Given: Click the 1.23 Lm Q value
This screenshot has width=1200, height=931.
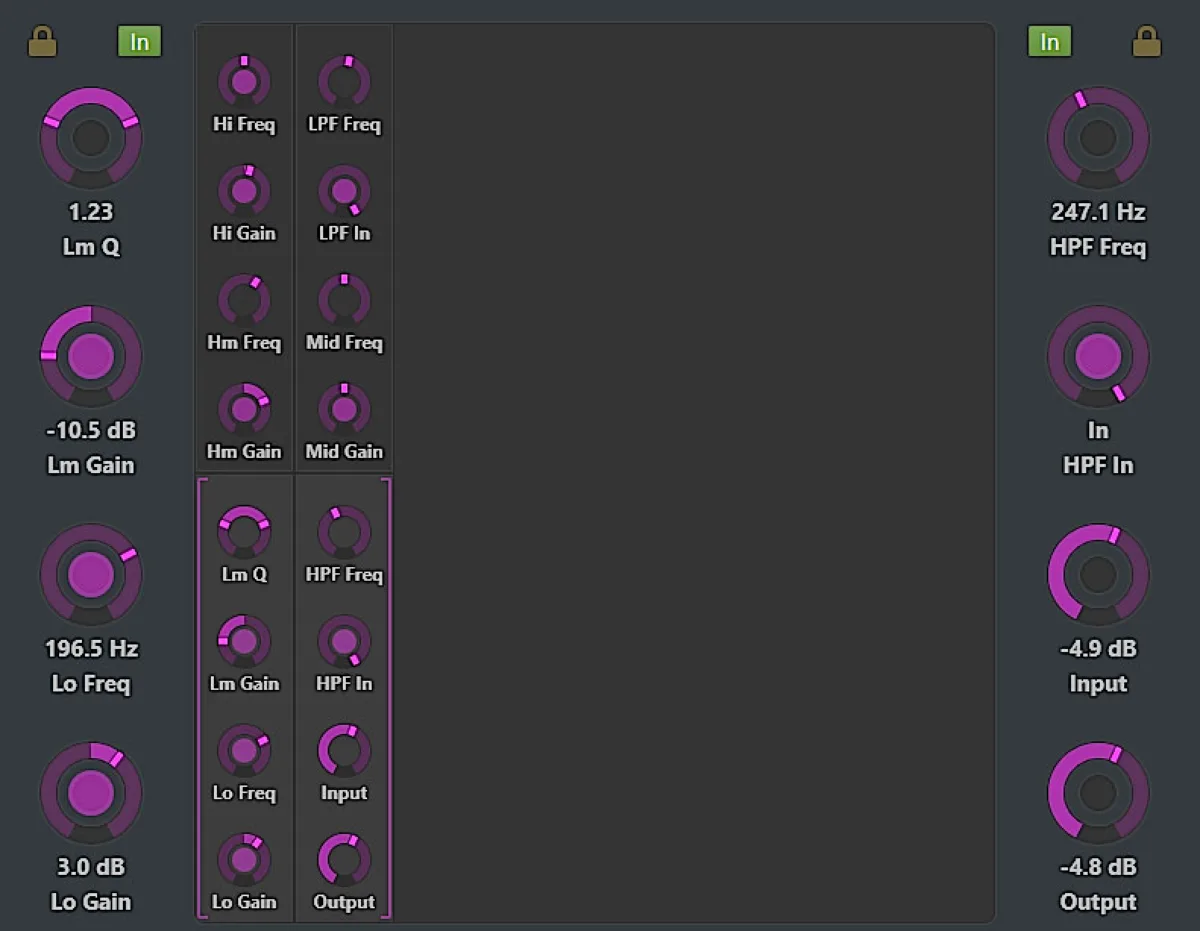Looking at the screenshot, I should pos(91,212).
